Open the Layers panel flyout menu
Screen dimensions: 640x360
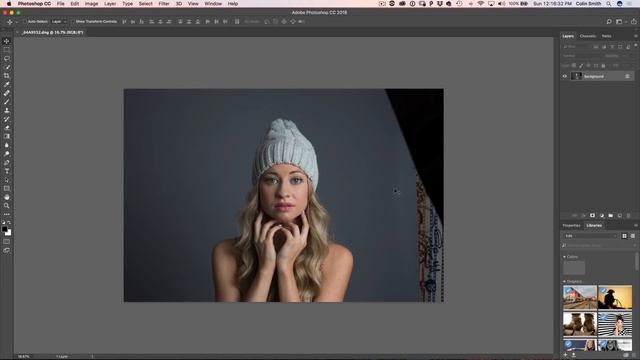click(636, 36)
